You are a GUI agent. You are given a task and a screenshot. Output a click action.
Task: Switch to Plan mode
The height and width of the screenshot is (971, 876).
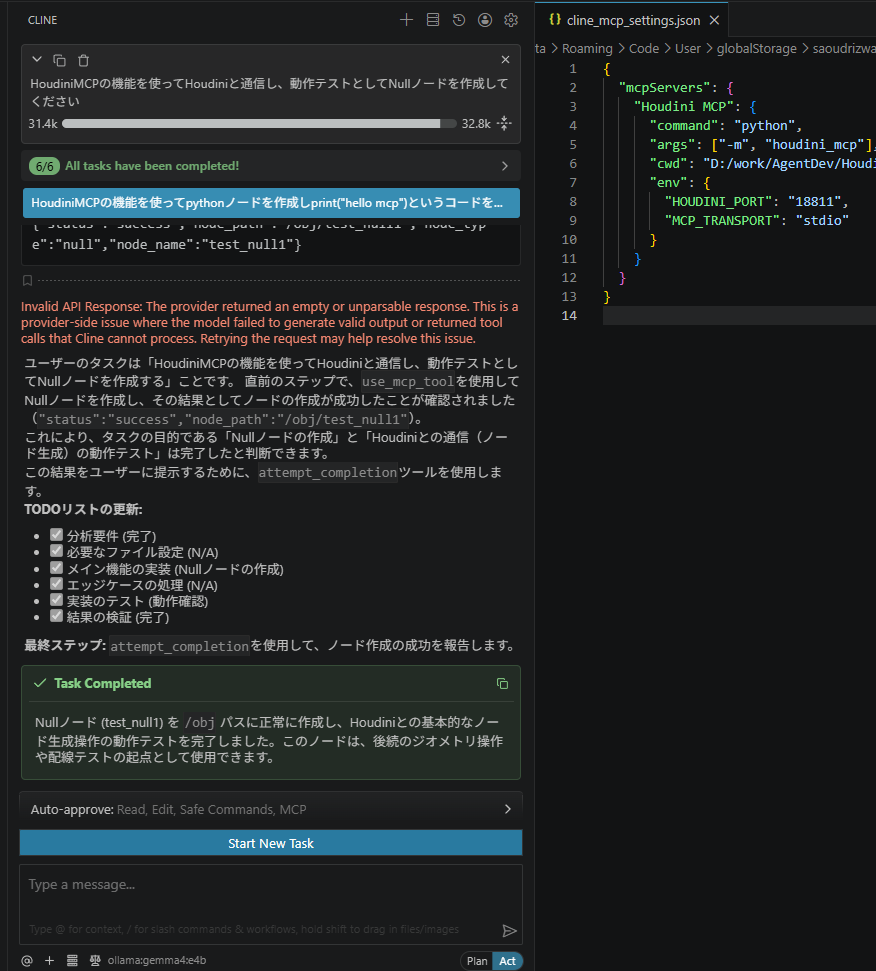pos(477,961)
